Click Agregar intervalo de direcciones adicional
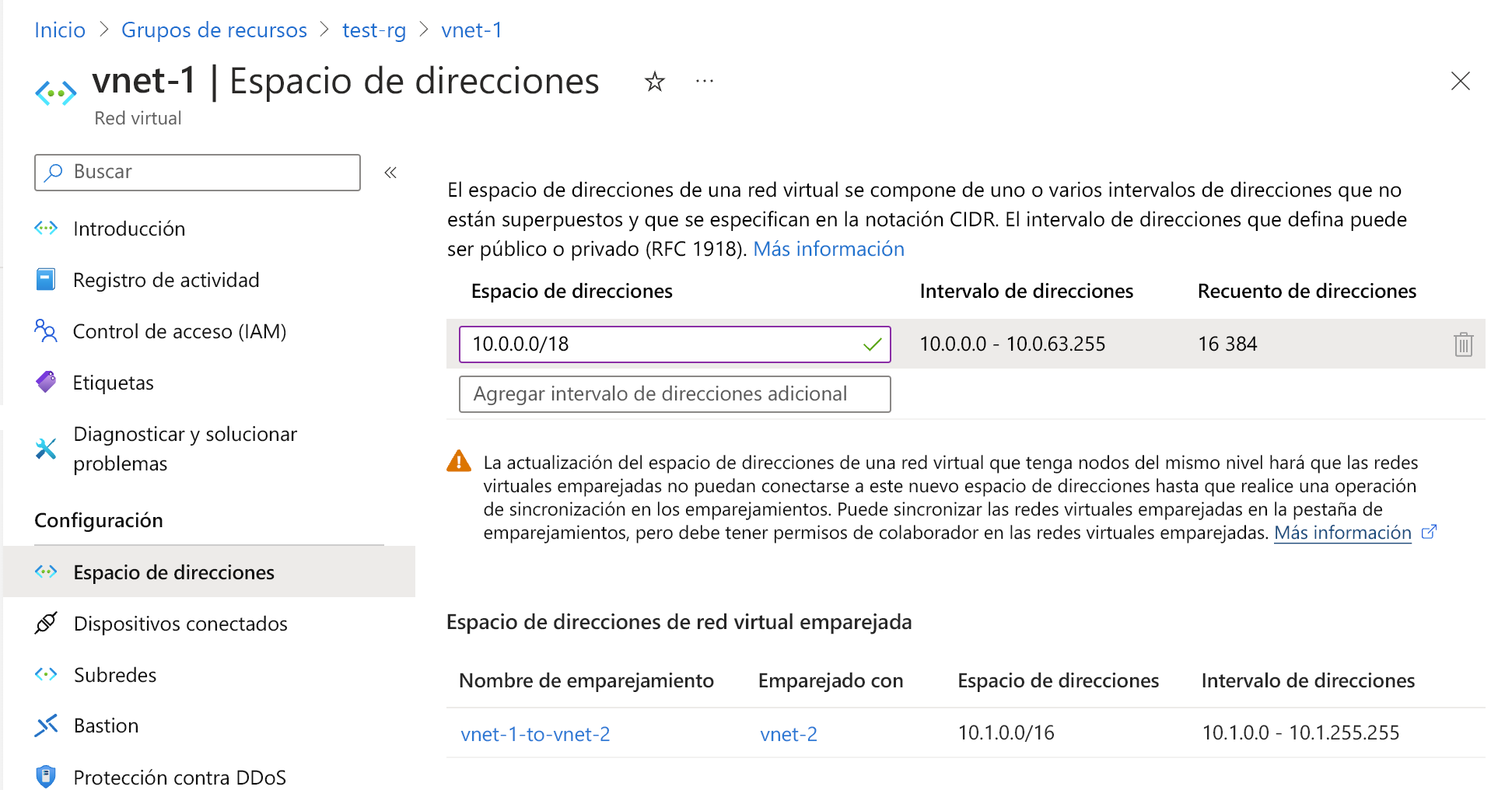 click(674, 393)
